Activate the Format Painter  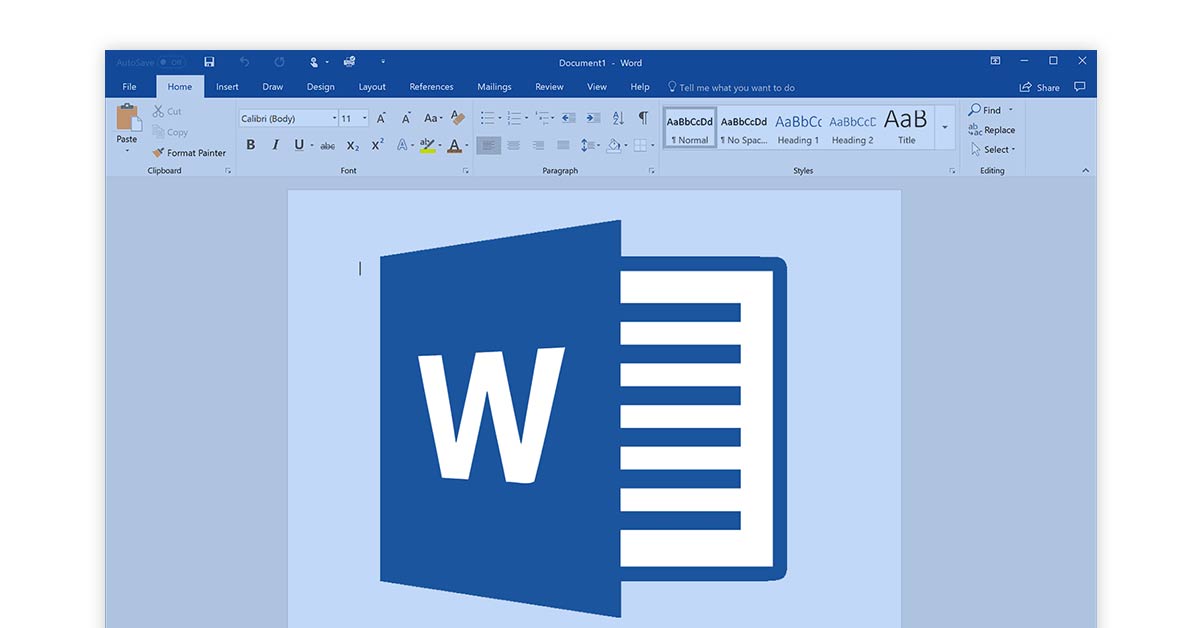[x=189, y=153]
